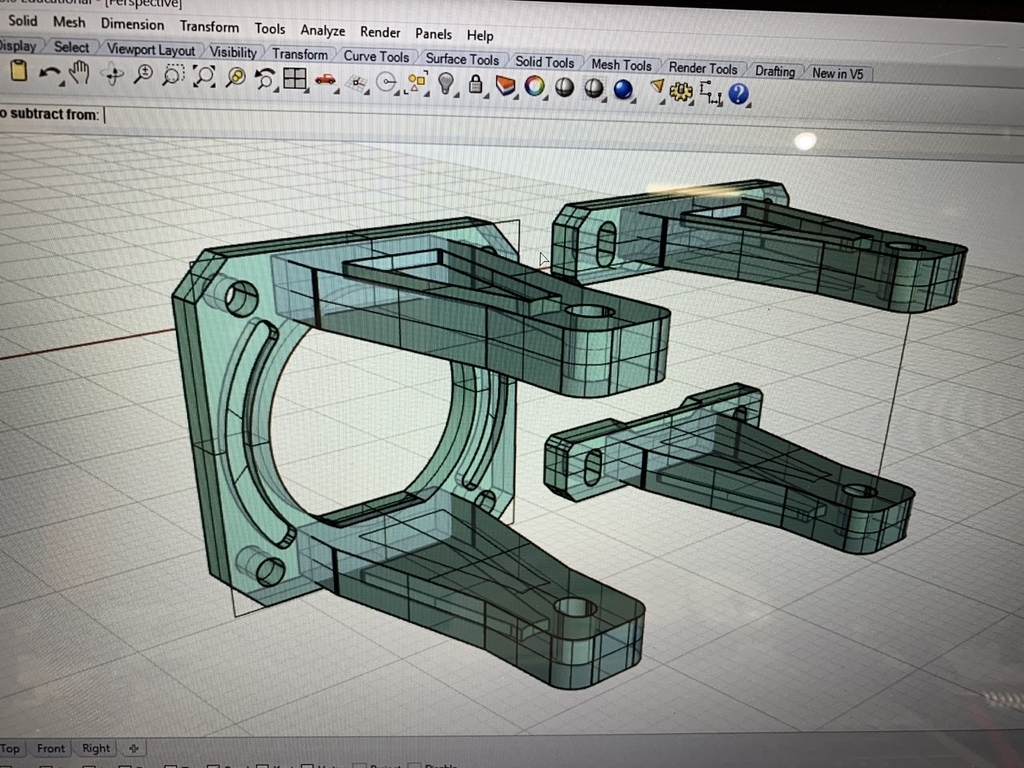Open the color wheel properties icon
This screenshot has height=768, width=1024.
[535, 87]
